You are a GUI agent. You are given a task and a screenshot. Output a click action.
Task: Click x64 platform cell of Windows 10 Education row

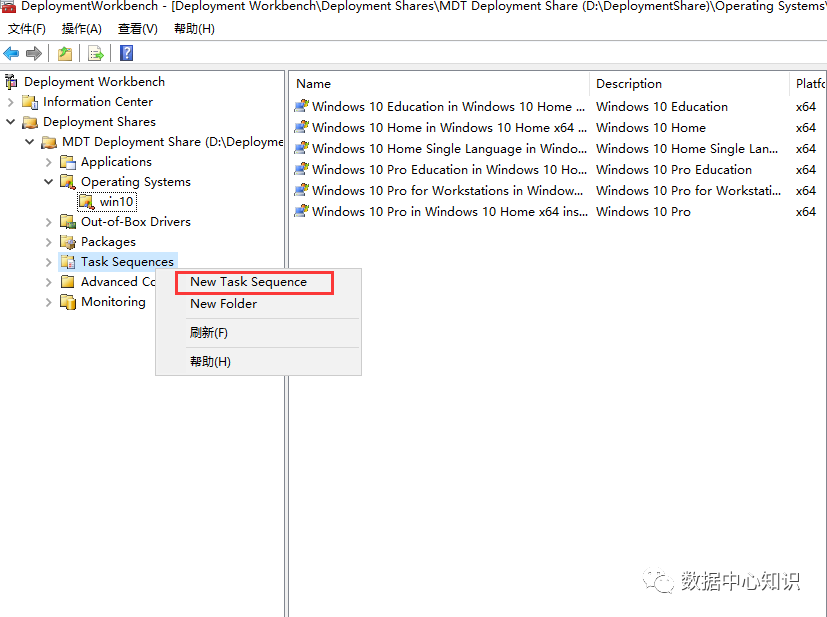(x=806, y=107)
